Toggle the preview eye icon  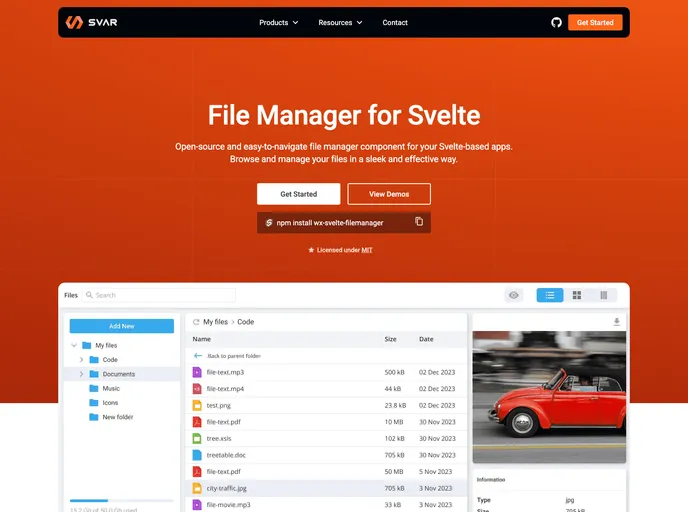[x=513, y=295]
